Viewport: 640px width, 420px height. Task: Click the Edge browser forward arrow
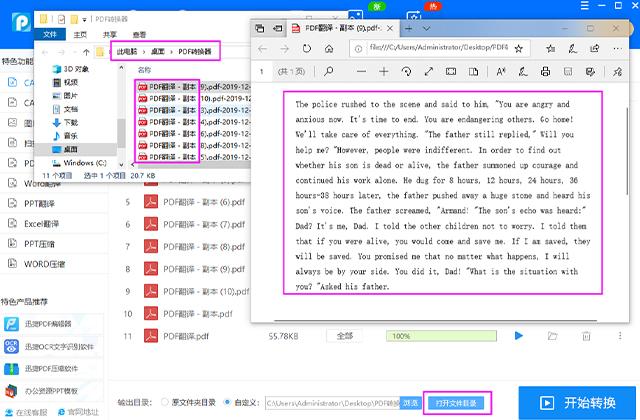[284, 49]
